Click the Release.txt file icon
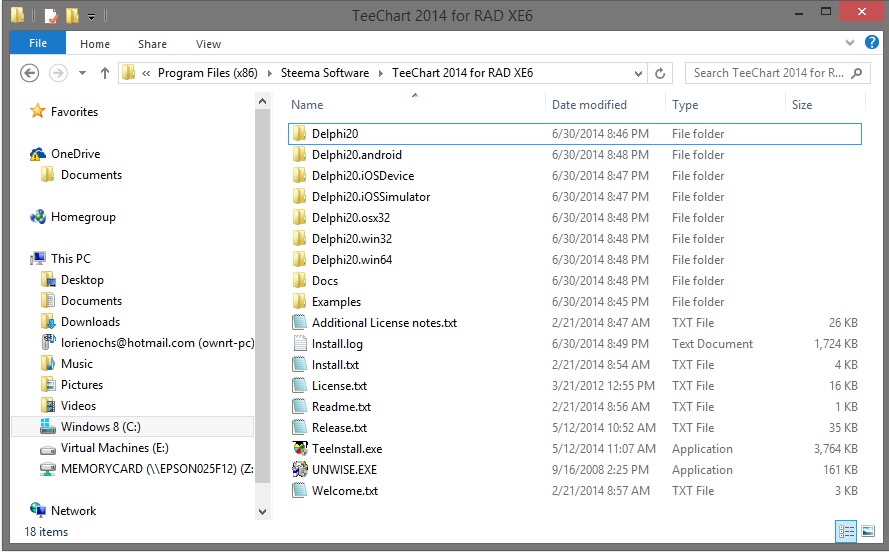Screen dimensions: 889x552 299,427
